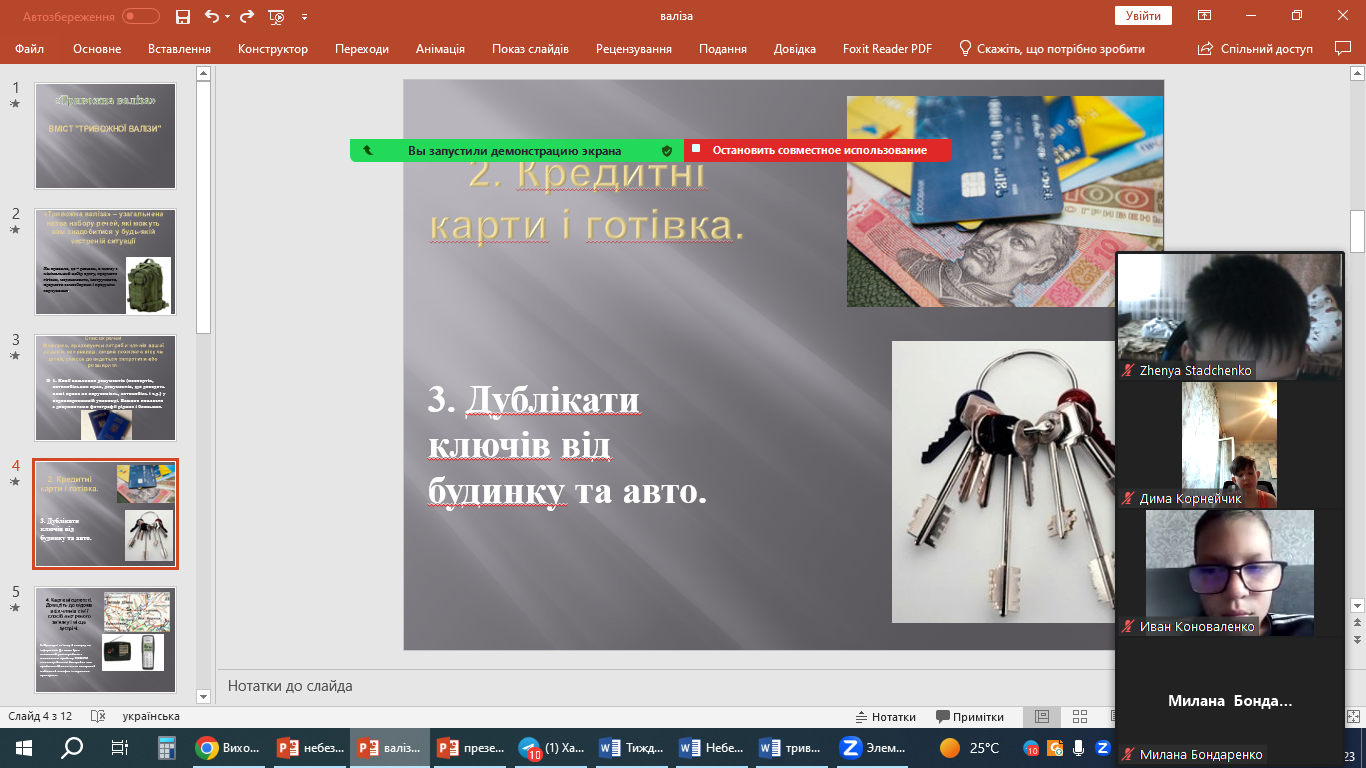Screen dimensions: 1366x768
Task: Click the Save floppy disk icon
Action: 182,16
